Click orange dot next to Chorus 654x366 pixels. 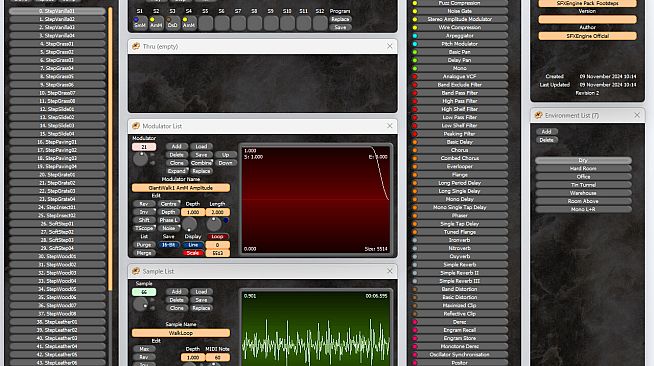(415, 150)
